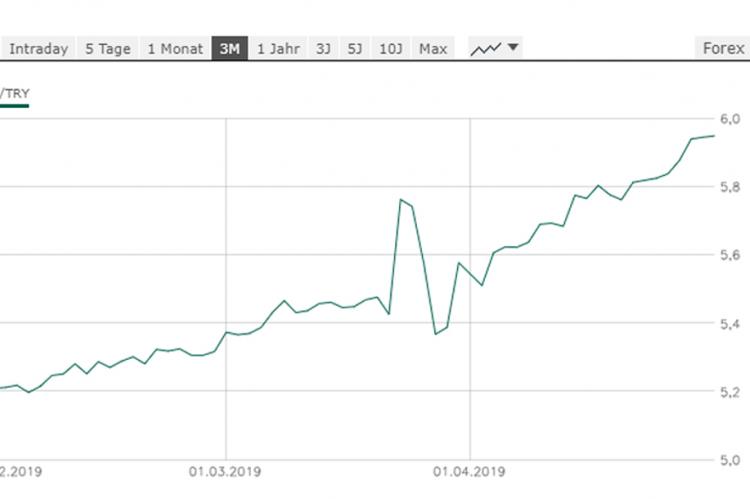Show the Max time range

pyautogui.click(x=433, y=48)
